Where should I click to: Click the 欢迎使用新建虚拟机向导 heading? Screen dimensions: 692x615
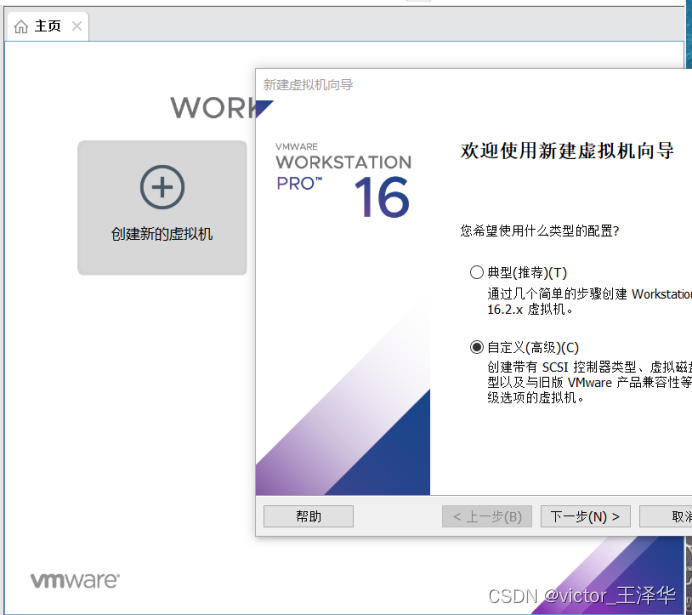567,150
